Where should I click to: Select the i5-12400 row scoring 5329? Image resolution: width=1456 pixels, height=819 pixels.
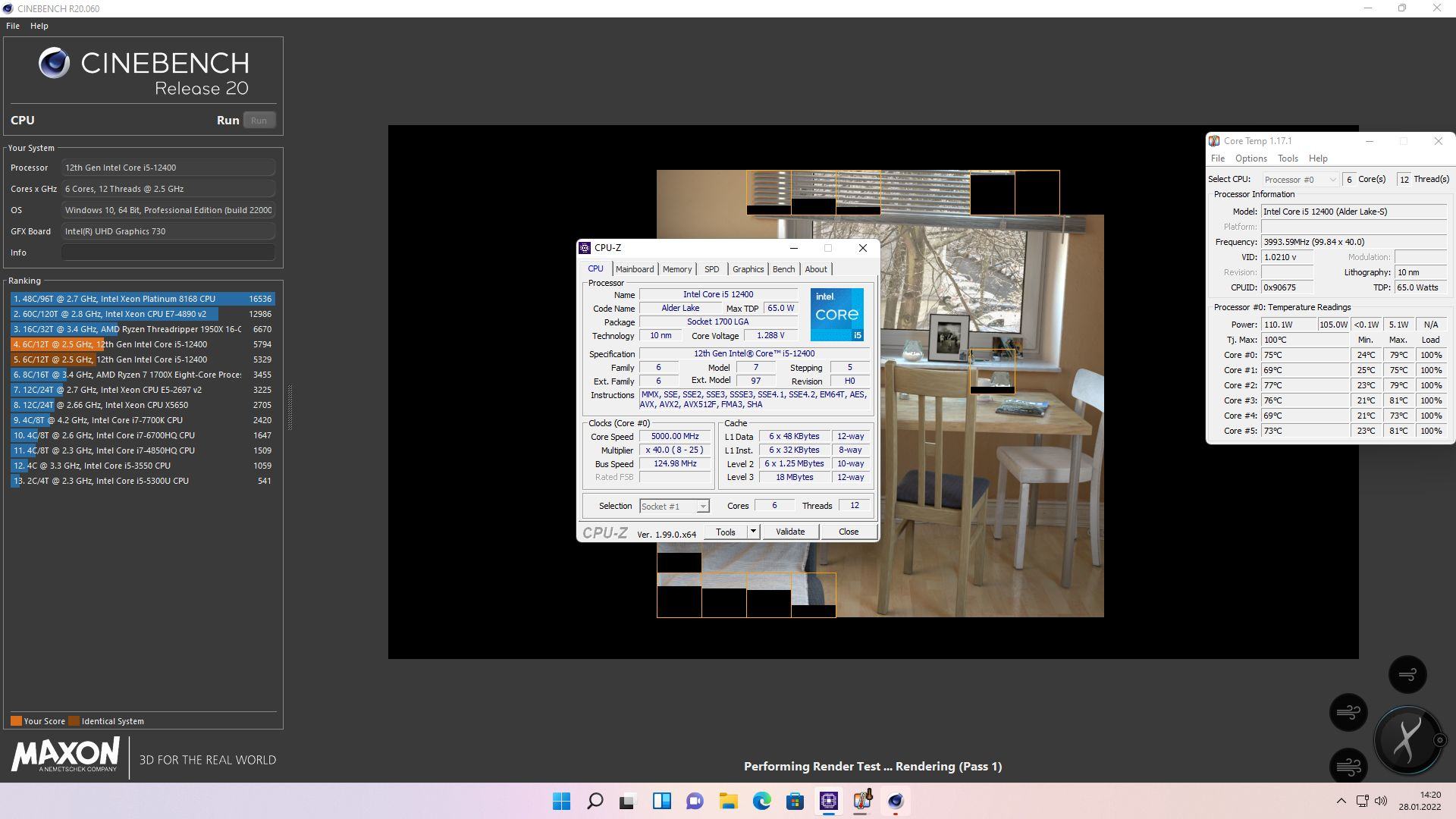point(143,359)
